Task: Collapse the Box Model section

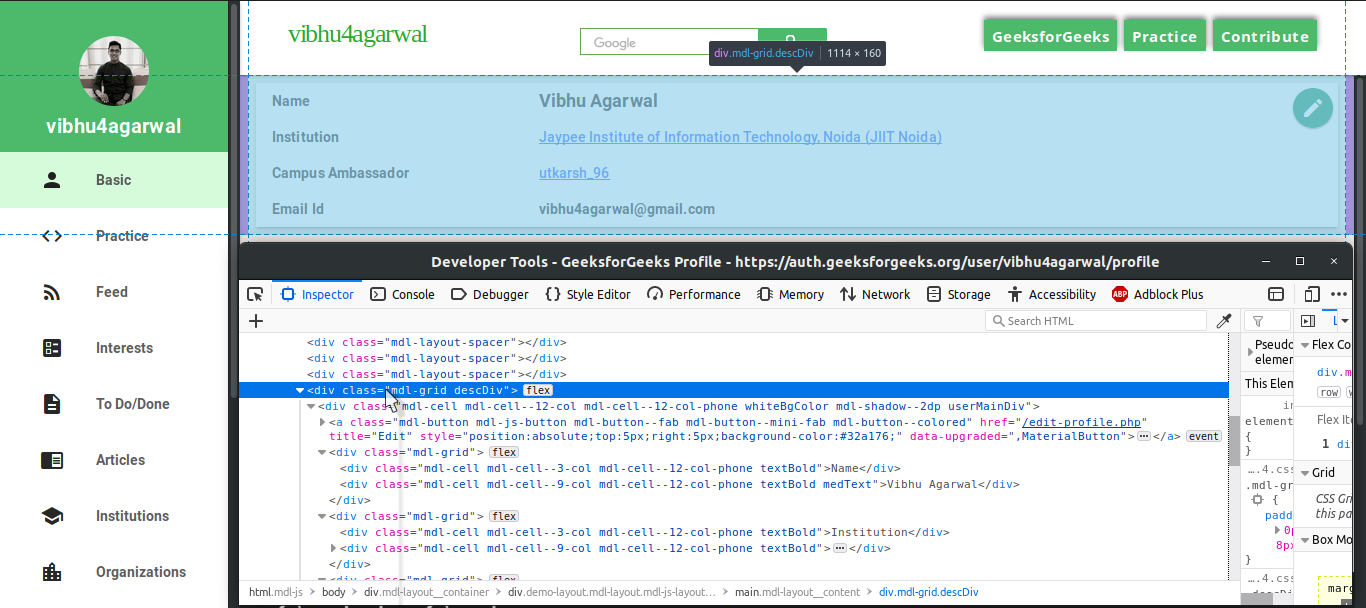Action: 1304,539
